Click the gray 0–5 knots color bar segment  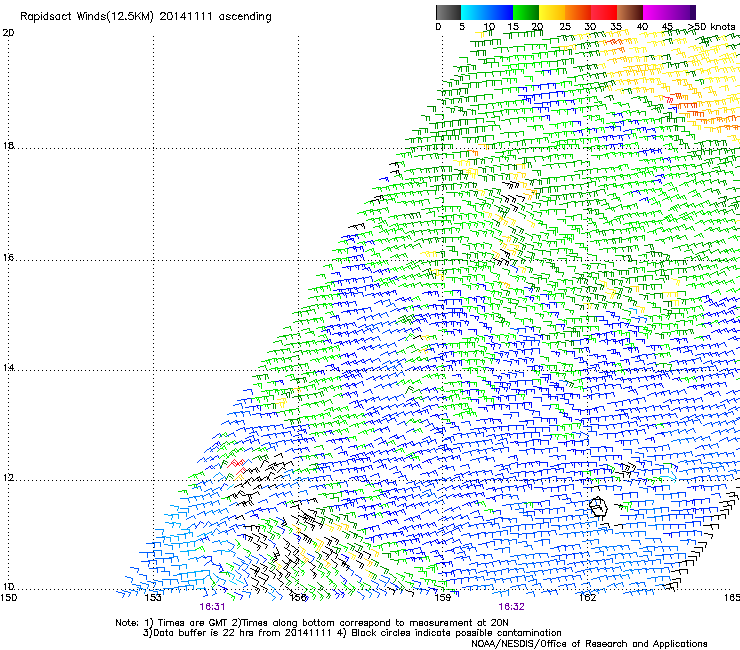pyautogui.click(x=448, y=12)
